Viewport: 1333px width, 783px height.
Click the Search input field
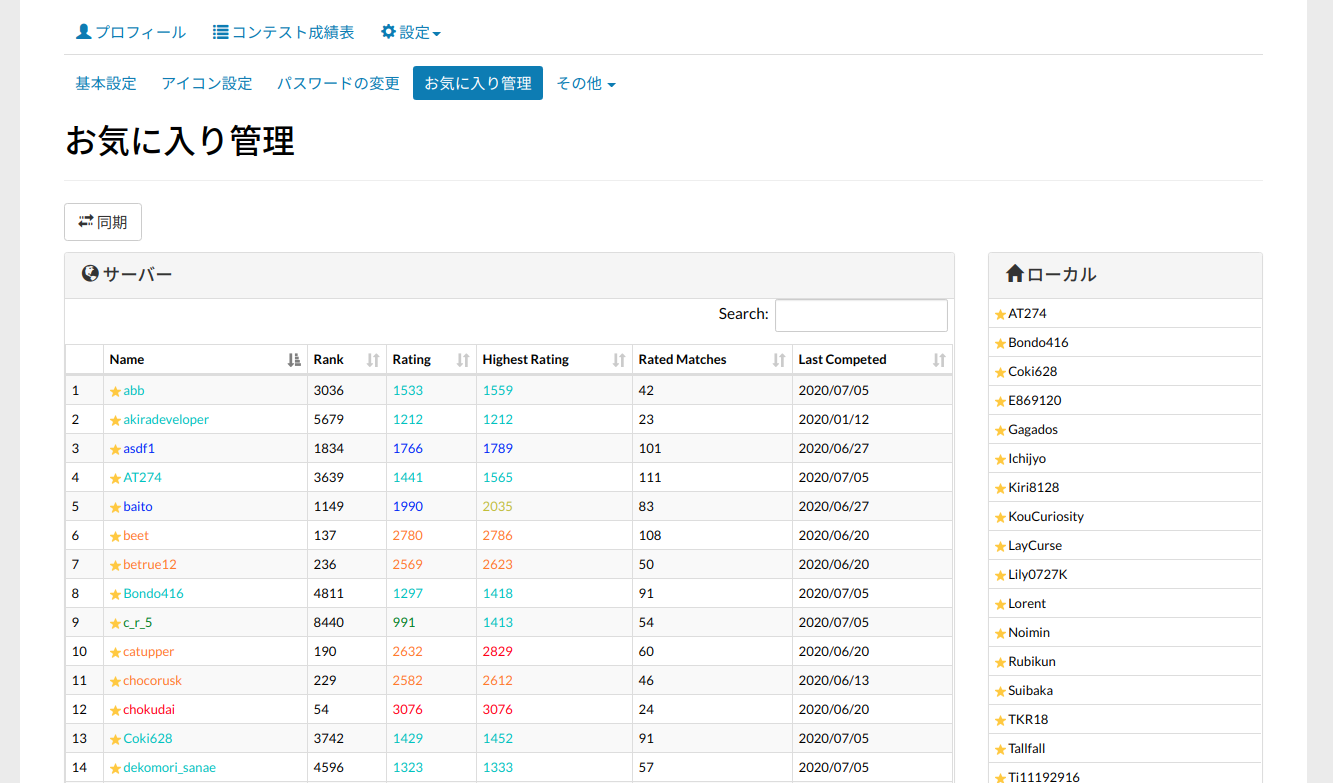(x=861, y=315)
